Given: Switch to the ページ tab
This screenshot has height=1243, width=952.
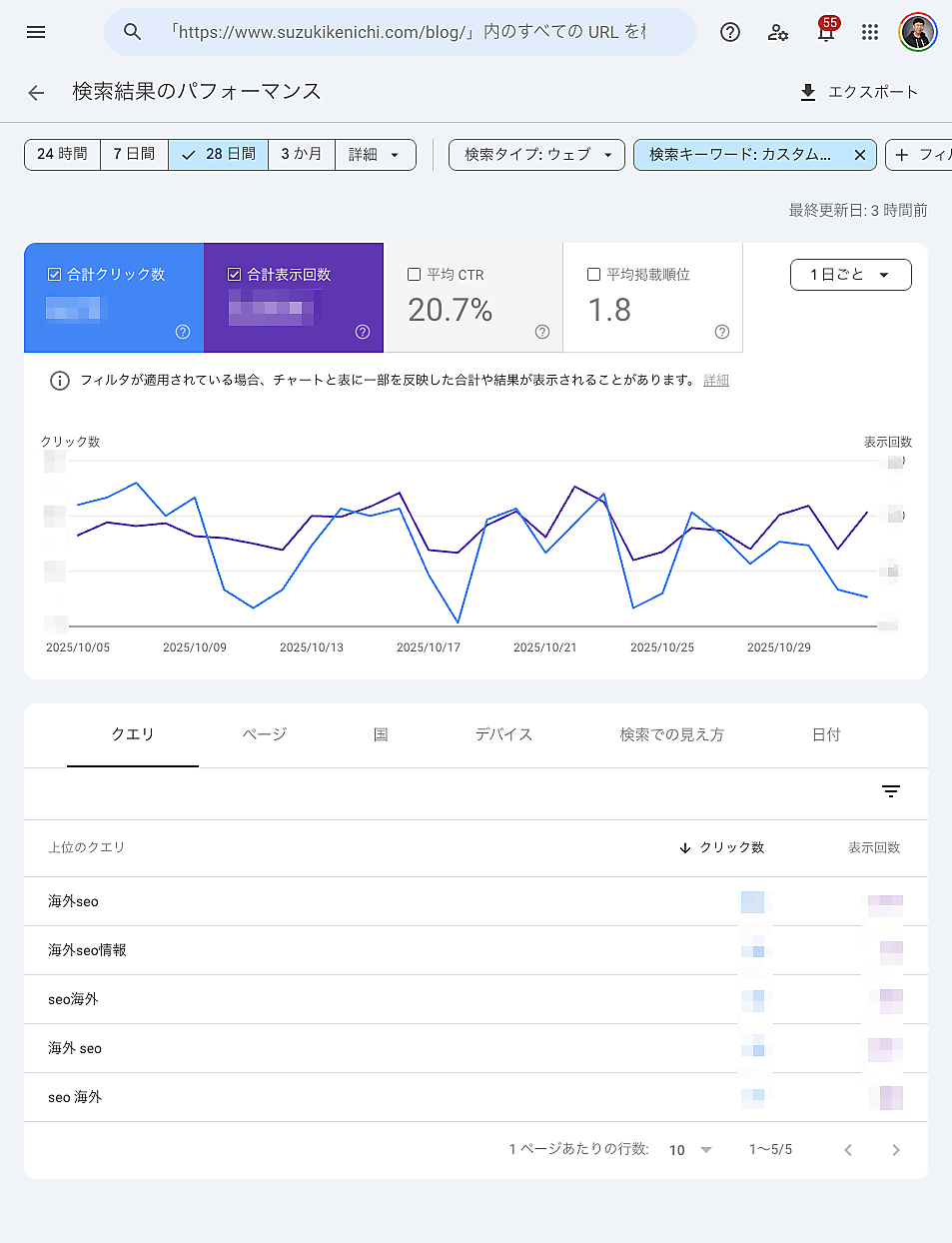Looking at the screenshot, I should tap(265, 734).
